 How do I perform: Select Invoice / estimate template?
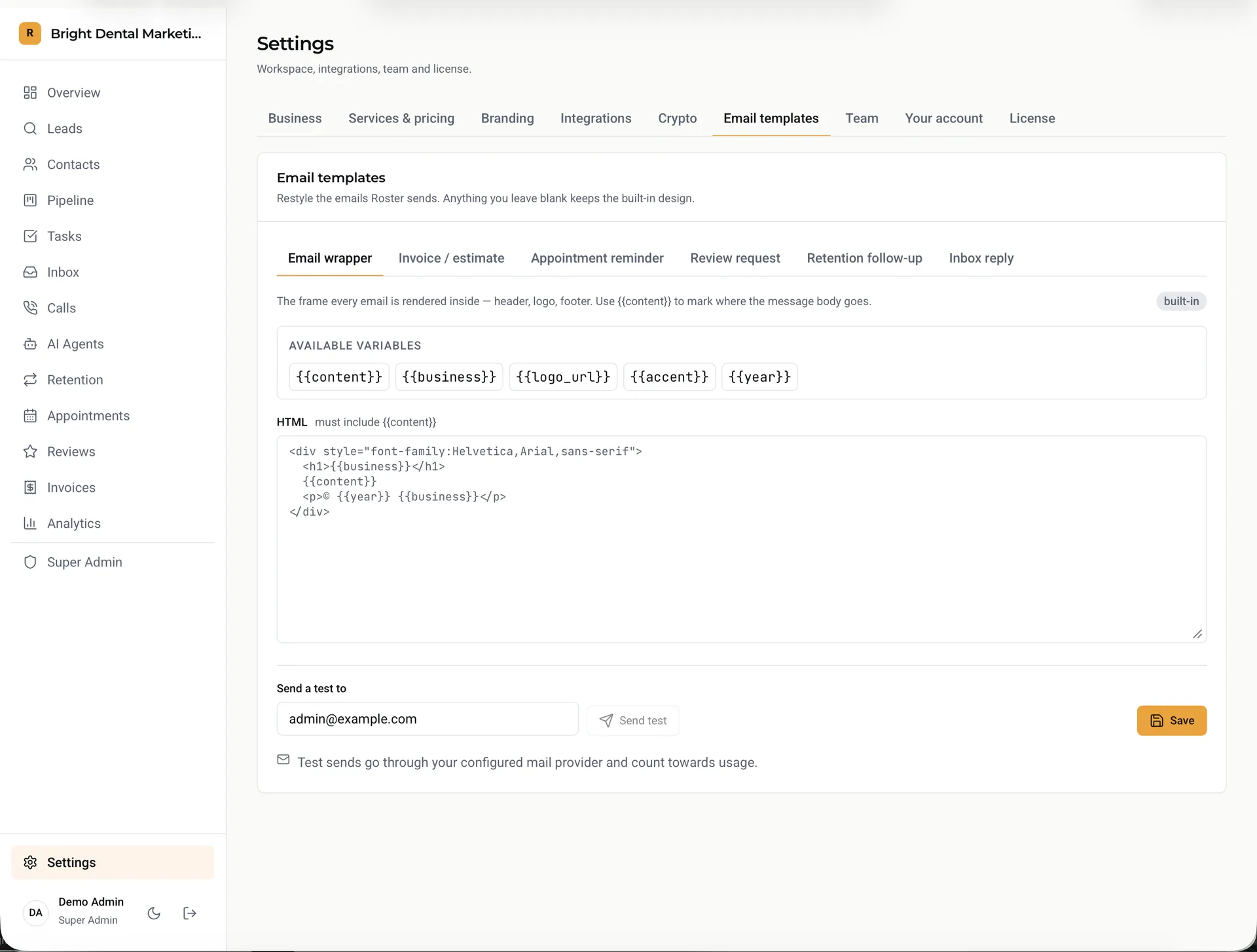[x=451, y=259]
